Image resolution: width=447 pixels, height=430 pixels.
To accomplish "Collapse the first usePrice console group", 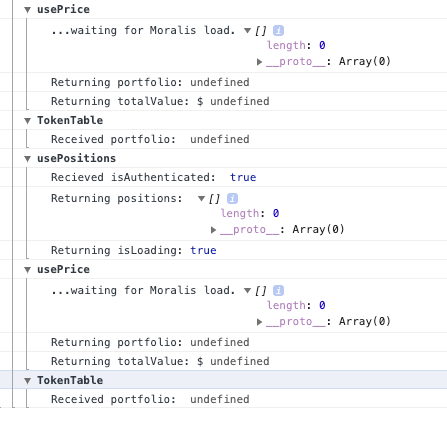I will pyautogui.click(x=28, y=10).
